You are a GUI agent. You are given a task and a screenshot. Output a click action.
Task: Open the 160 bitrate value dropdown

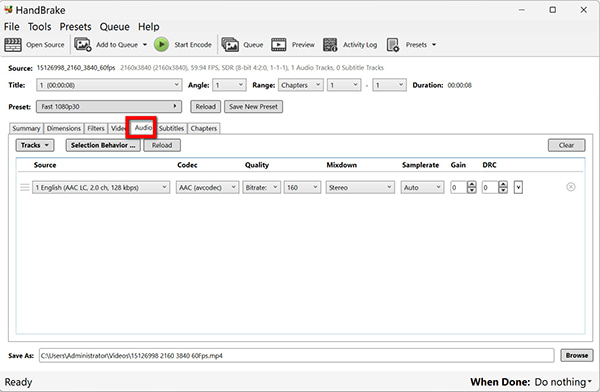pos(302,188)
